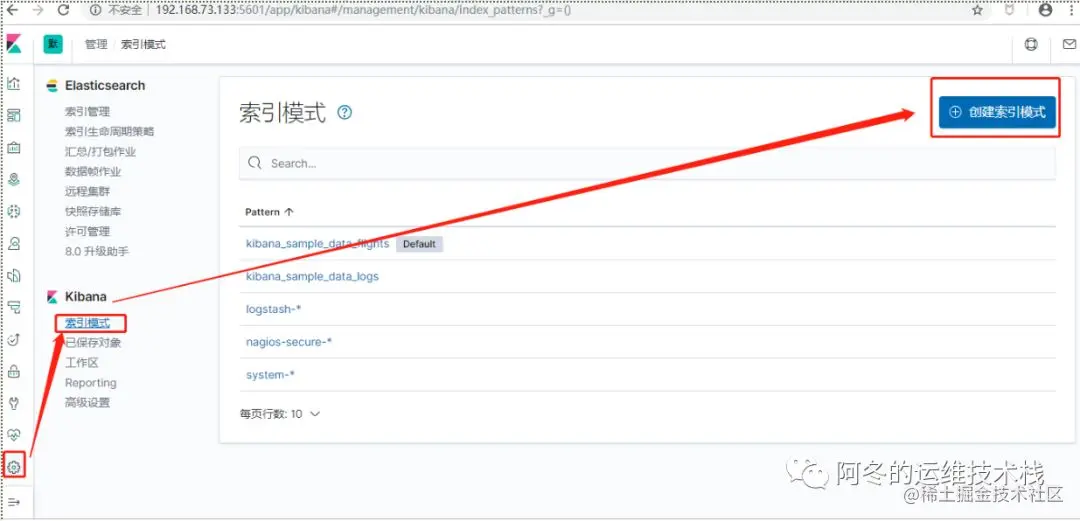
Task: Click the browser back arrow
Action: coord(12,10)
